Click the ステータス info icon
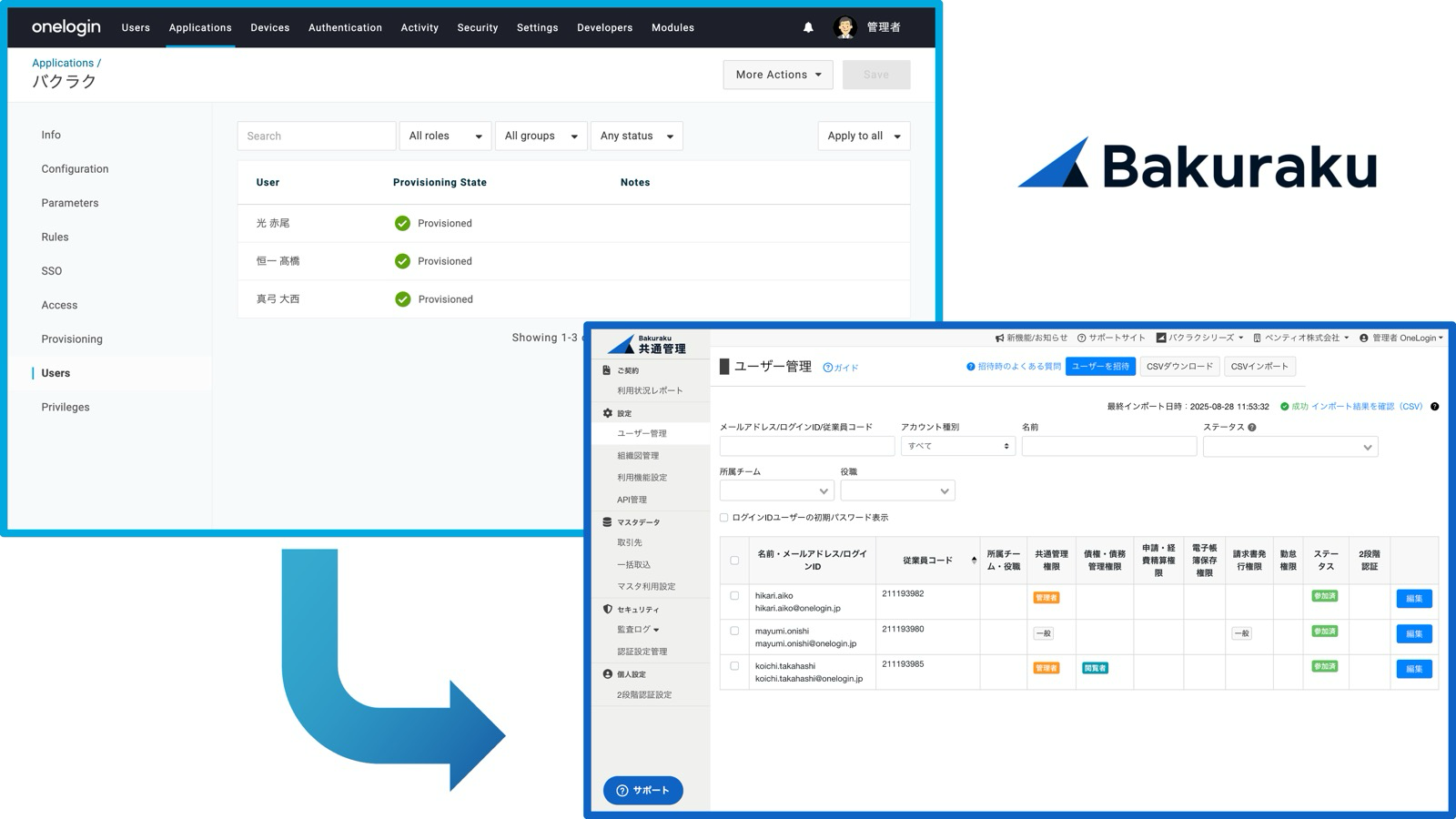1456x819 pixels. [1252, 427]
